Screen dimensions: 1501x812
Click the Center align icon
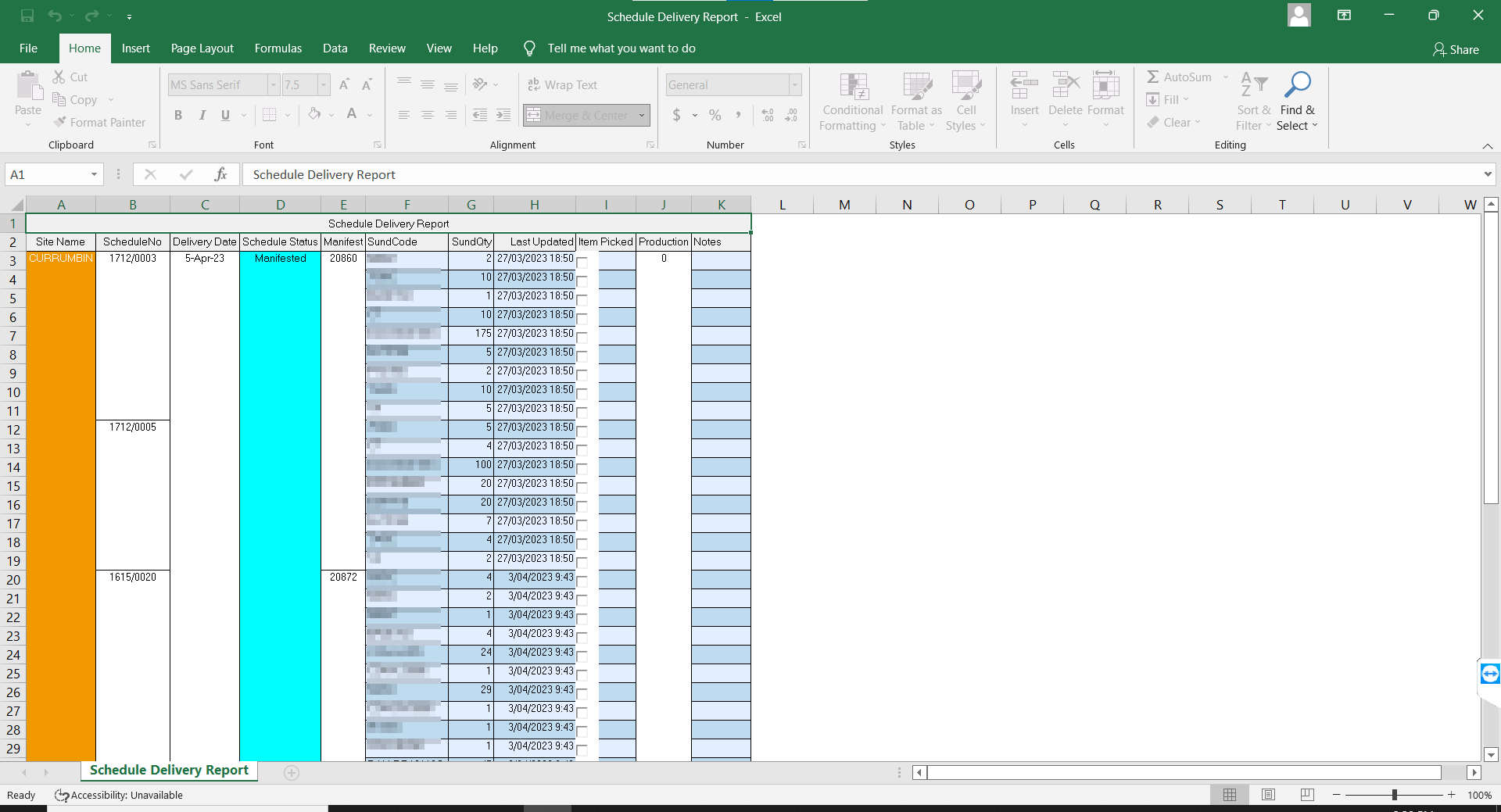pyautogui.click(x=428, y=115)
